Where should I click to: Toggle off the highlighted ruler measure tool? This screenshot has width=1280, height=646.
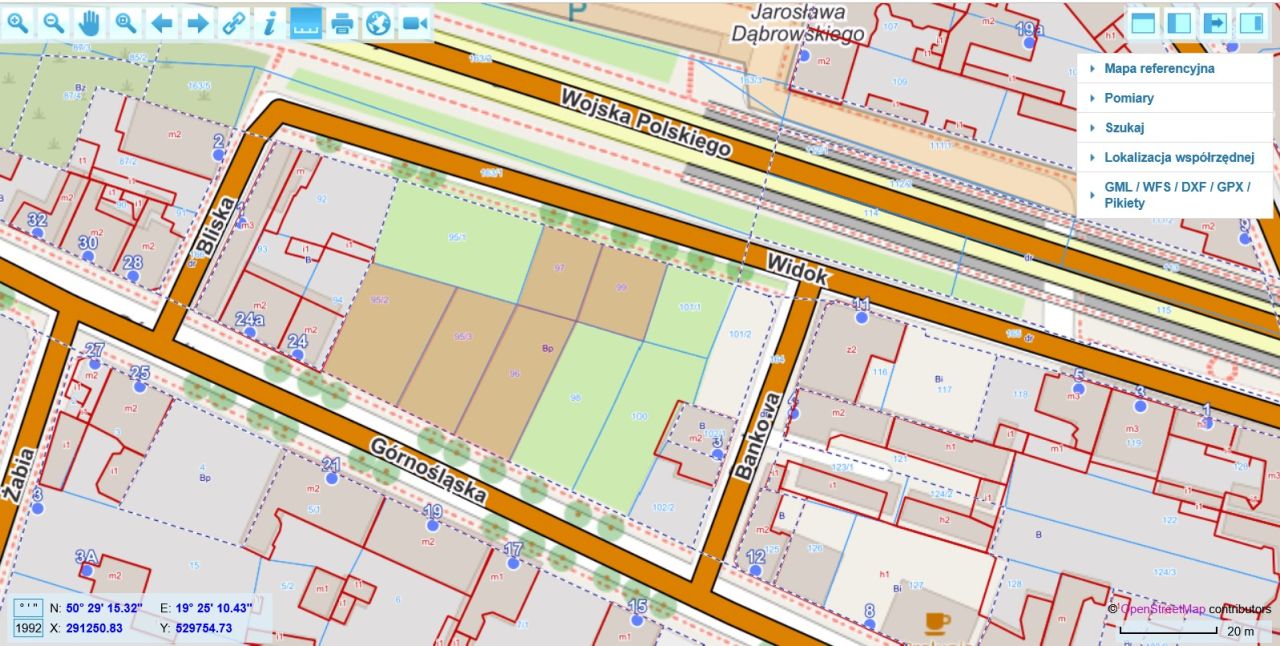305,22
